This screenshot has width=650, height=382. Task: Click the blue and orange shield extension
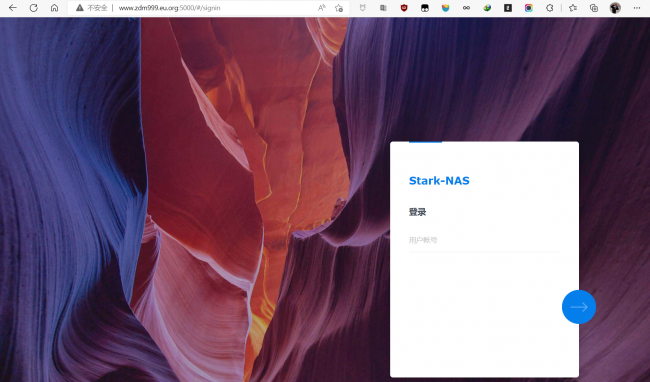(446, 8)
